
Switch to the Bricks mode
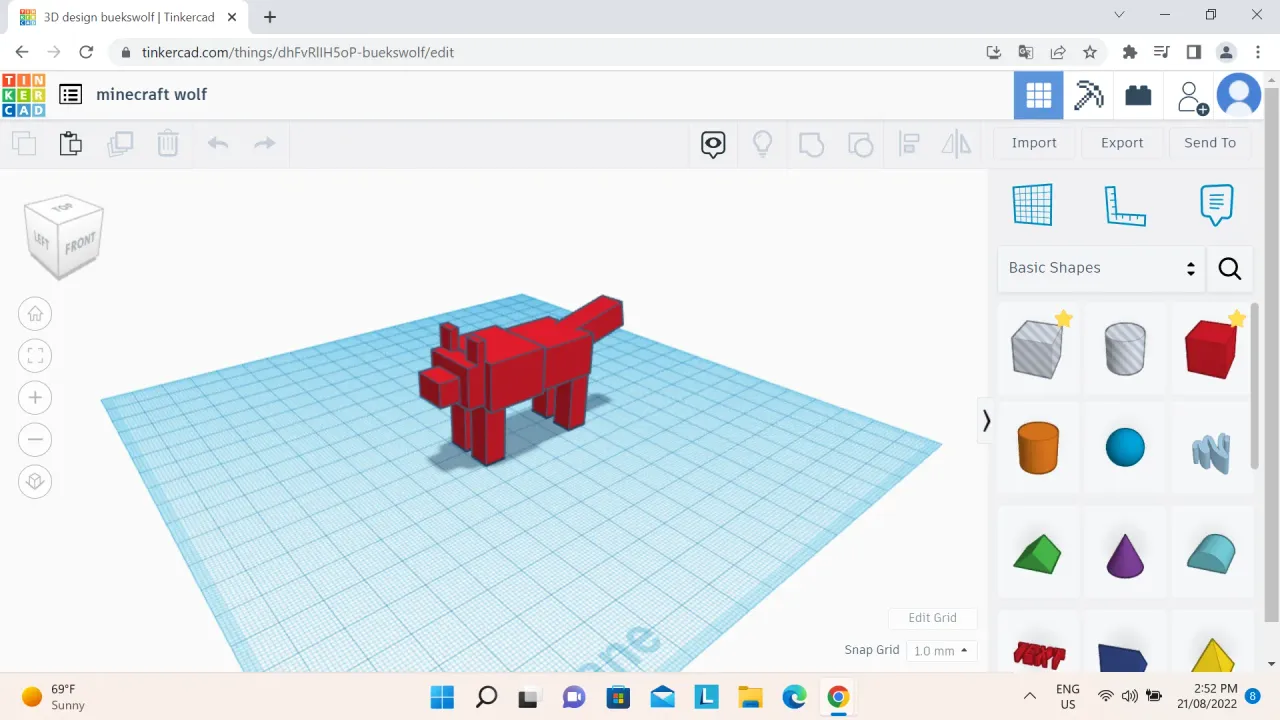(1138, 95)
